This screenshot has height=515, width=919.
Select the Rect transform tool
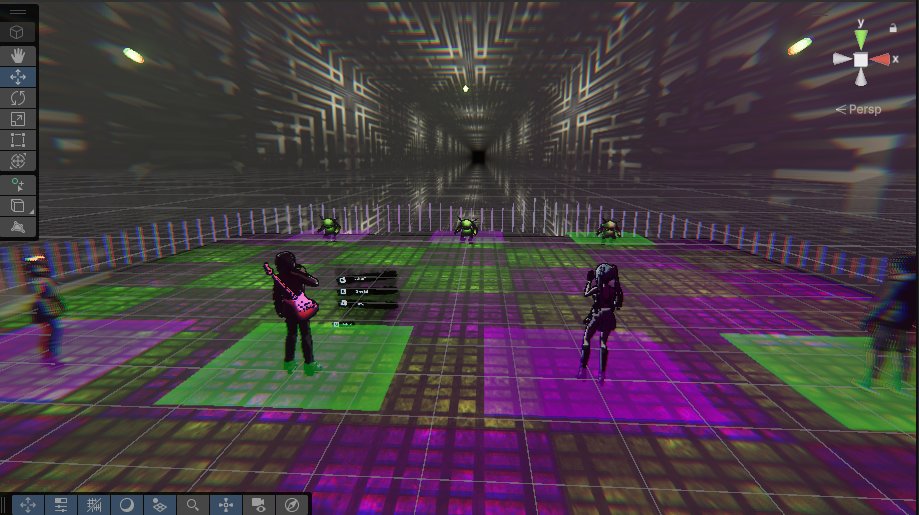click(x=18, y=140)
